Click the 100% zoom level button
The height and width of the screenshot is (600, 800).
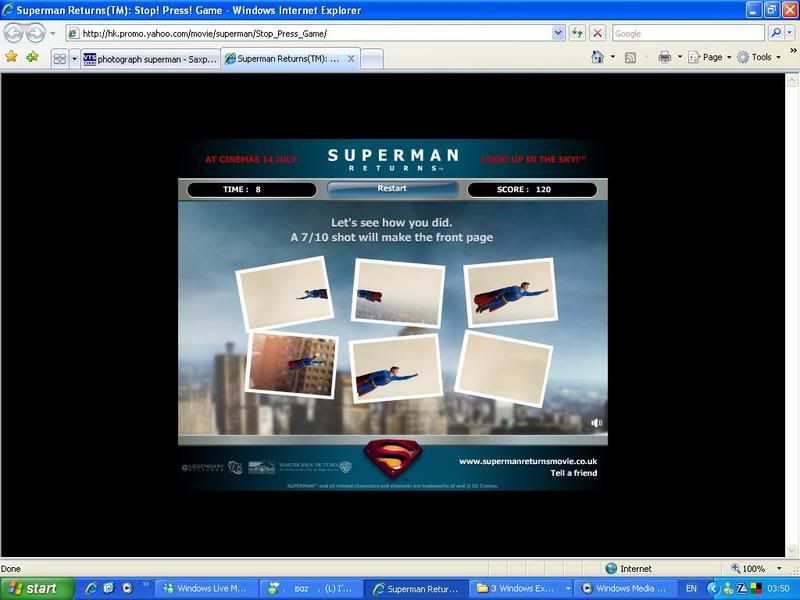(x=748, y=568)
